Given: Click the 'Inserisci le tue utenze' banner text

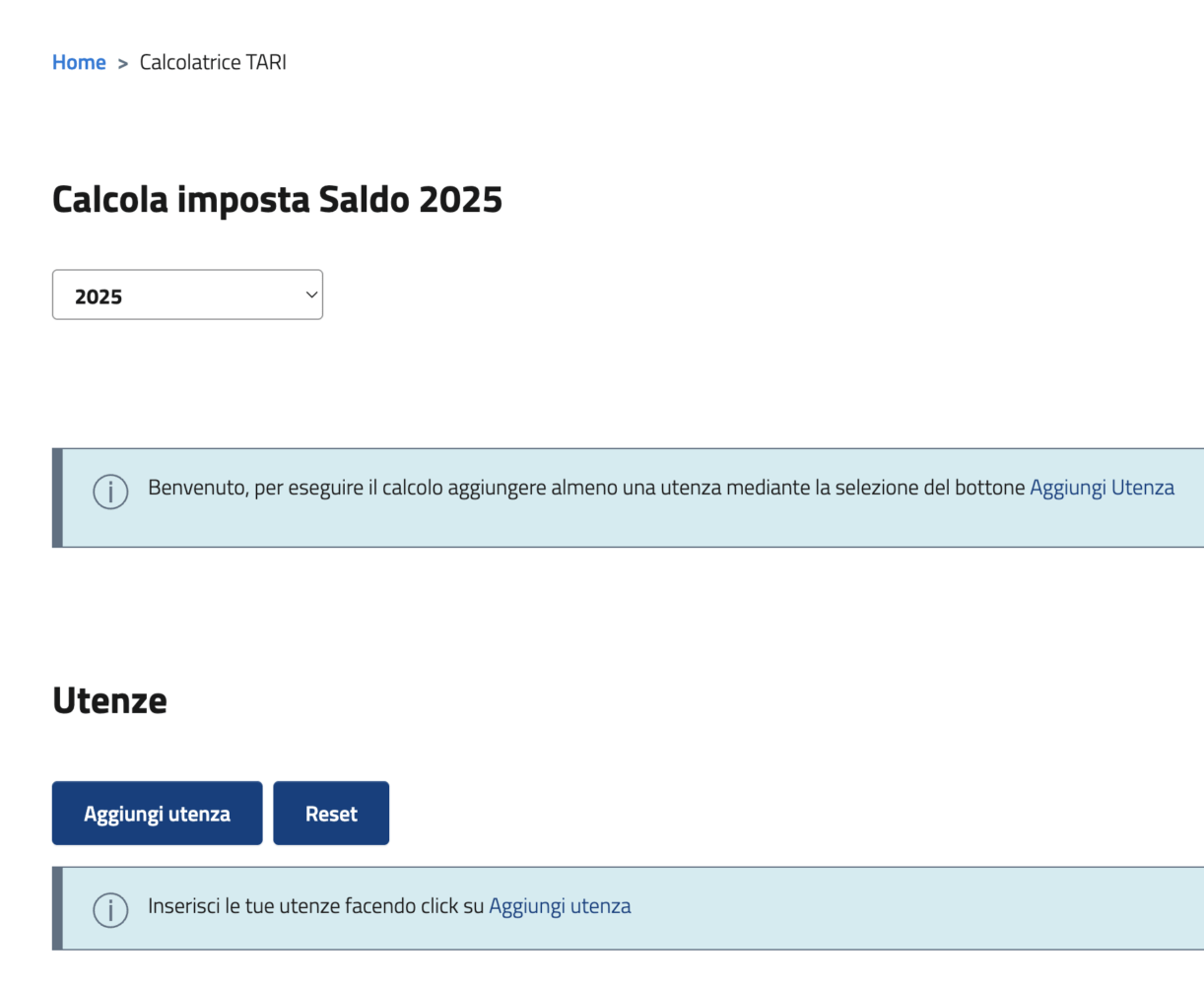Looking at the screenshot, I should pos(315,906).
